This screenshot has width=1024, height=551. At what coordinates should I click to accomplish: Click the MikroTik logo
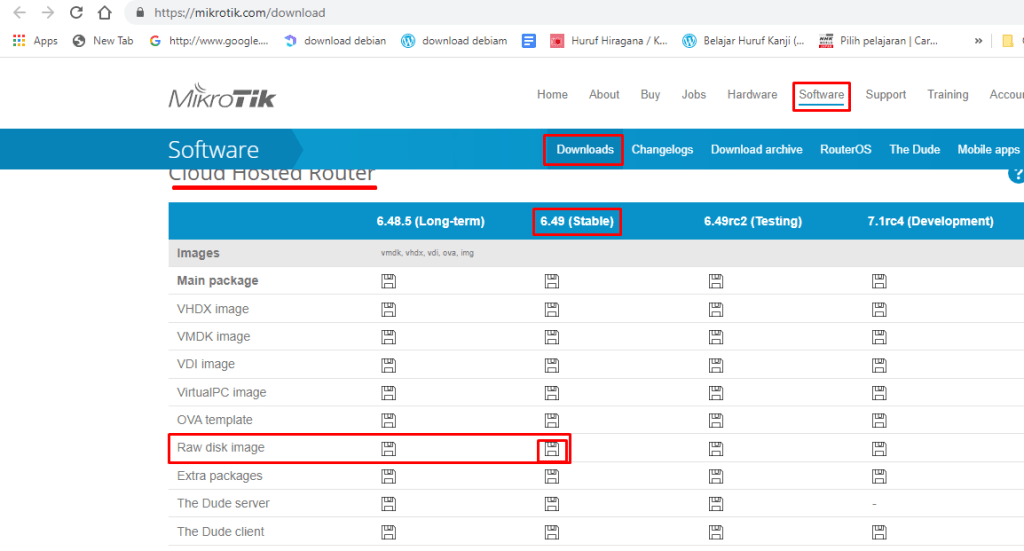point(222,97)
